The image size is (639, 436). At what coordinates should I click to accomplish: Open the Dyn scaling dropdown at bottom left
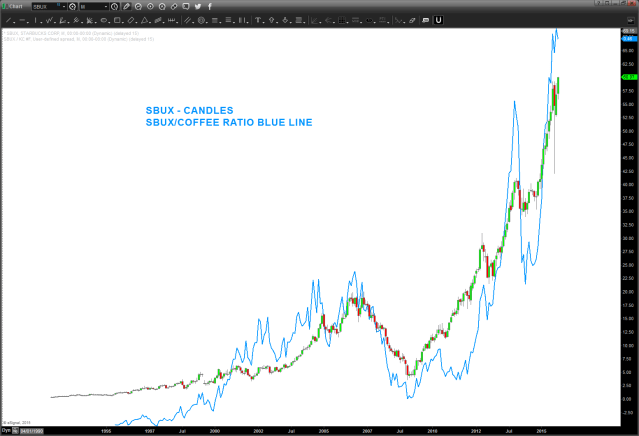point(7,431)
